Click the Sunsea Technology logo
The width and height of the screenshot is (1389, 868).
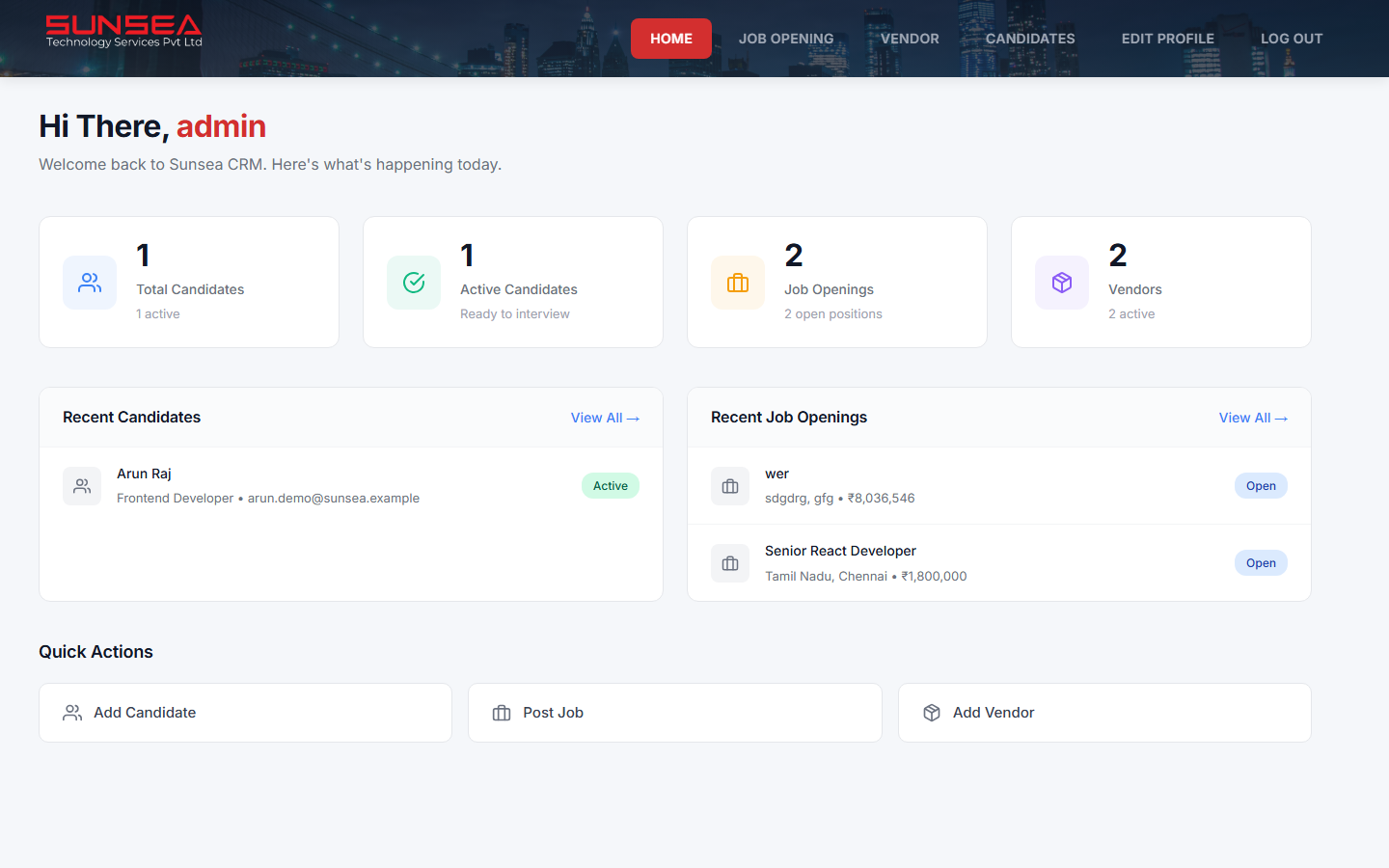click(x=123, y=32)
